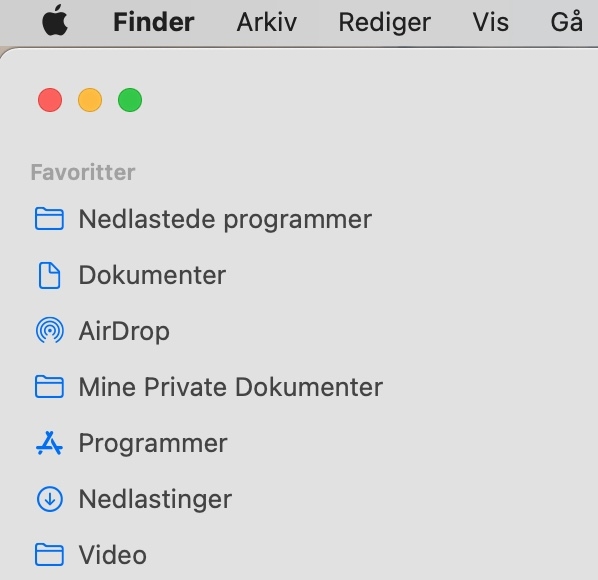Go to Mine Private Dokumenter
This screenshot has width=598, height=580.
click(x=231, y=387)
